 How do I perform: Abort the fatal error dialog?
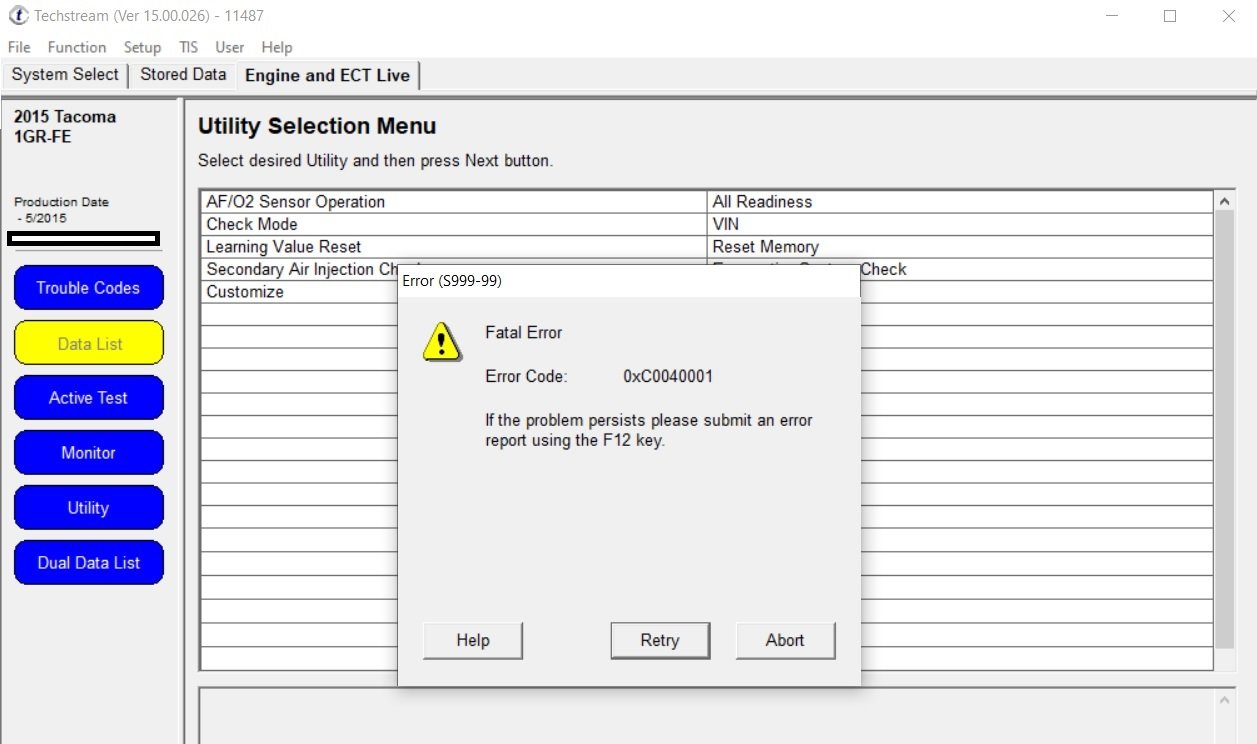pos(785,640)
